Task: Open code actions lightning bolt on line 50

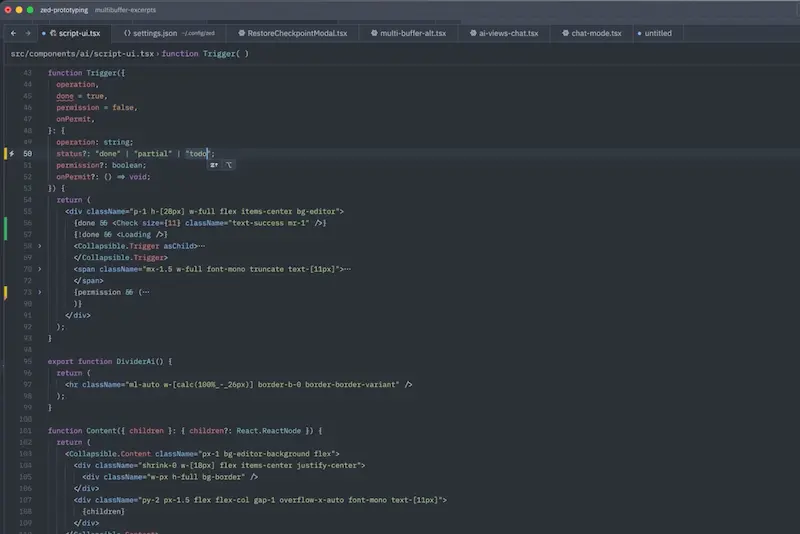Action: pyautogui.click(x=12, y=154)
